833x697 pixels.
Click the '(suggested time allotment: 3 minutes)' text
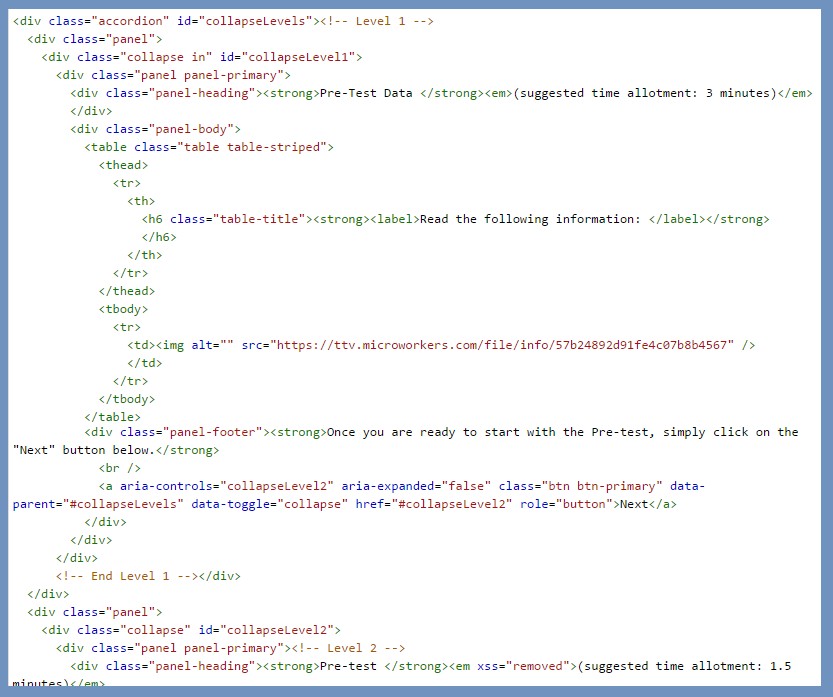tap(644, 93)
